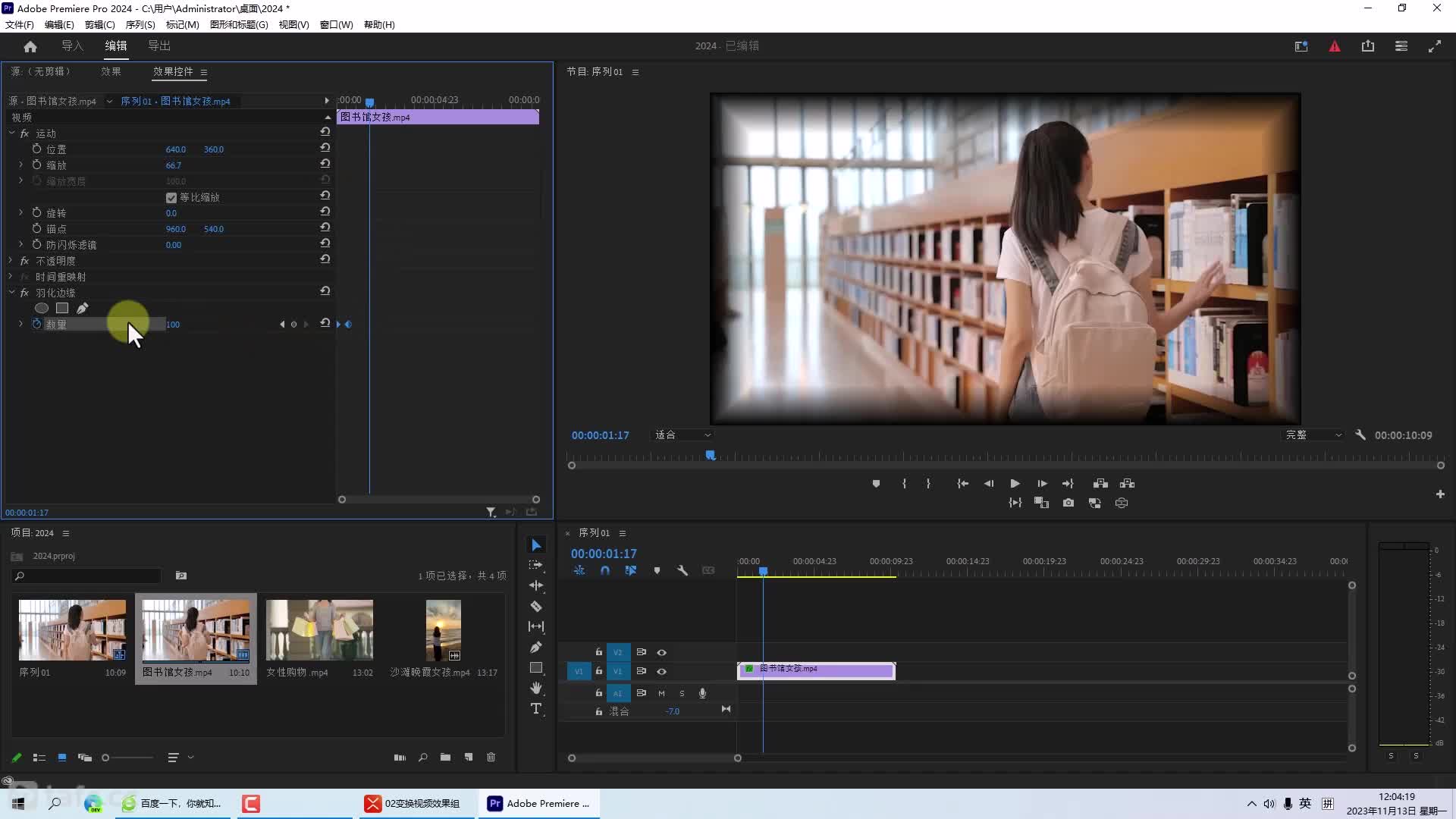Switch to the 导入 tab
This screenshot has width=1456, height=819.
click(x=72, y=46)
